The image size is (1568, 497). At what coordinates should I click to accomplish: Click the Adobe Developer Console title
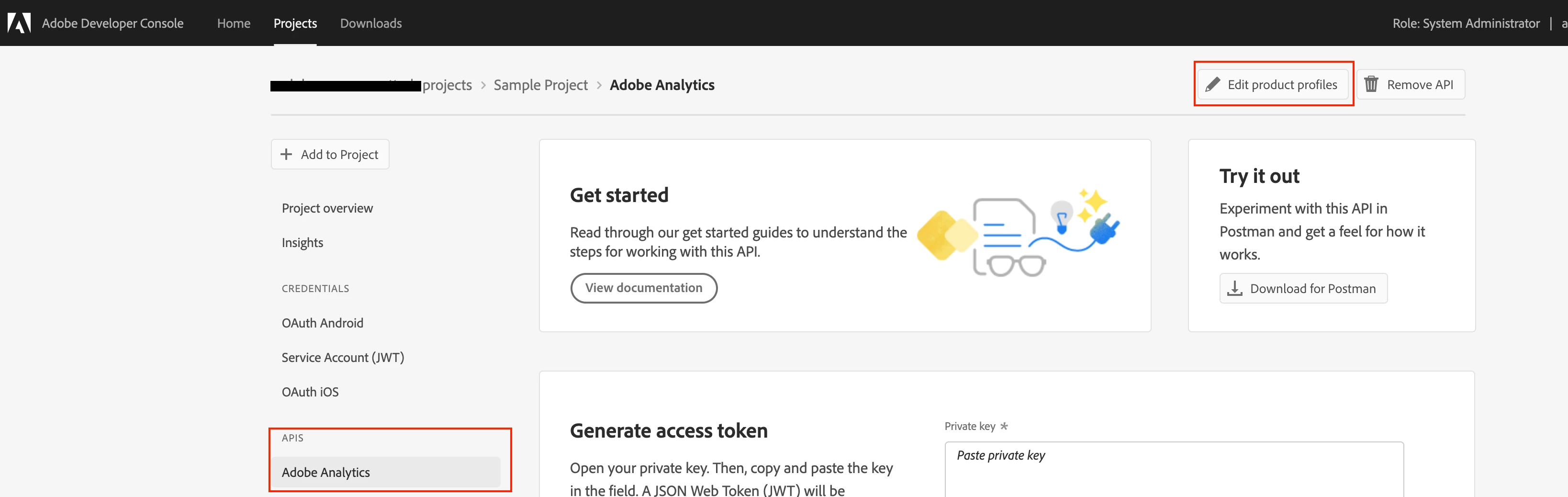coord(112,23)
